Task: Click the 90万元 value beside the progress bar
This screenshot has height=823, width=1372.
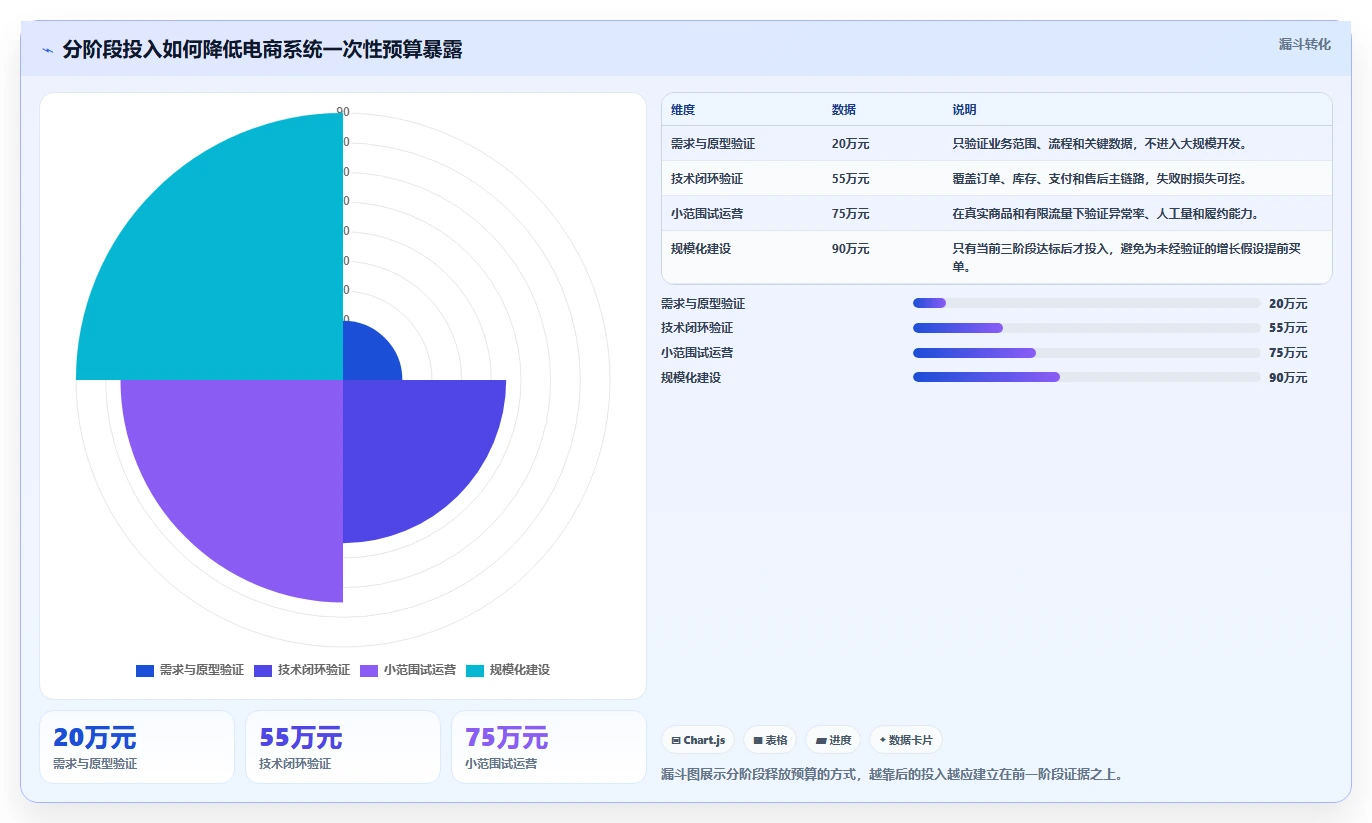Action: [x=1288, y=378]
